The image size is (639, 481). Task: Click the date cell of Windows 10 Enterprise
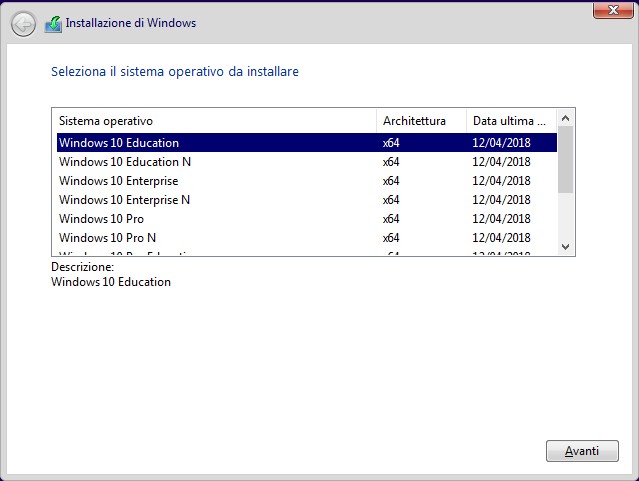click(x=501, y=181)
